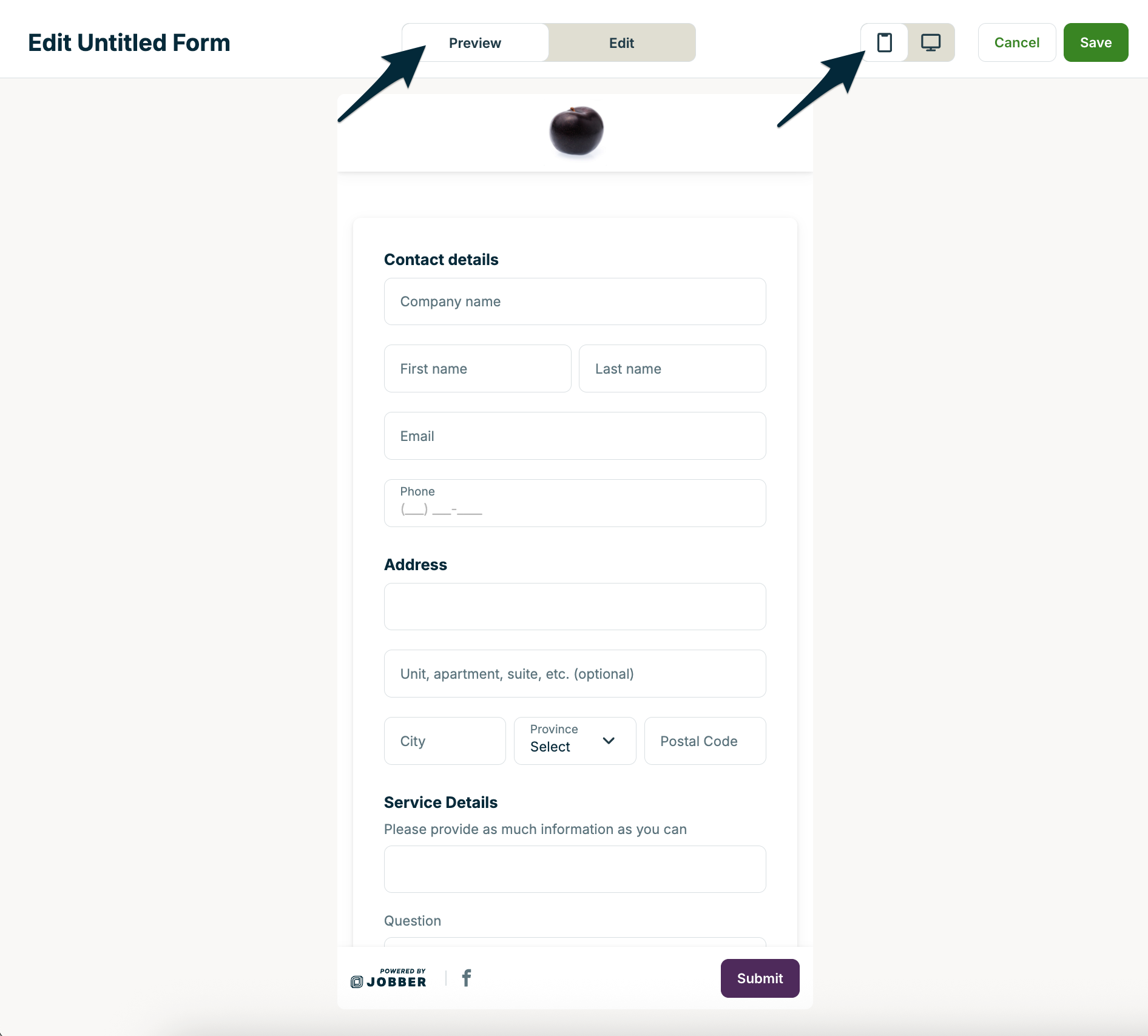Submit the request form
This screenshot has height=1036, width=1148.
[x=759, y=978]
